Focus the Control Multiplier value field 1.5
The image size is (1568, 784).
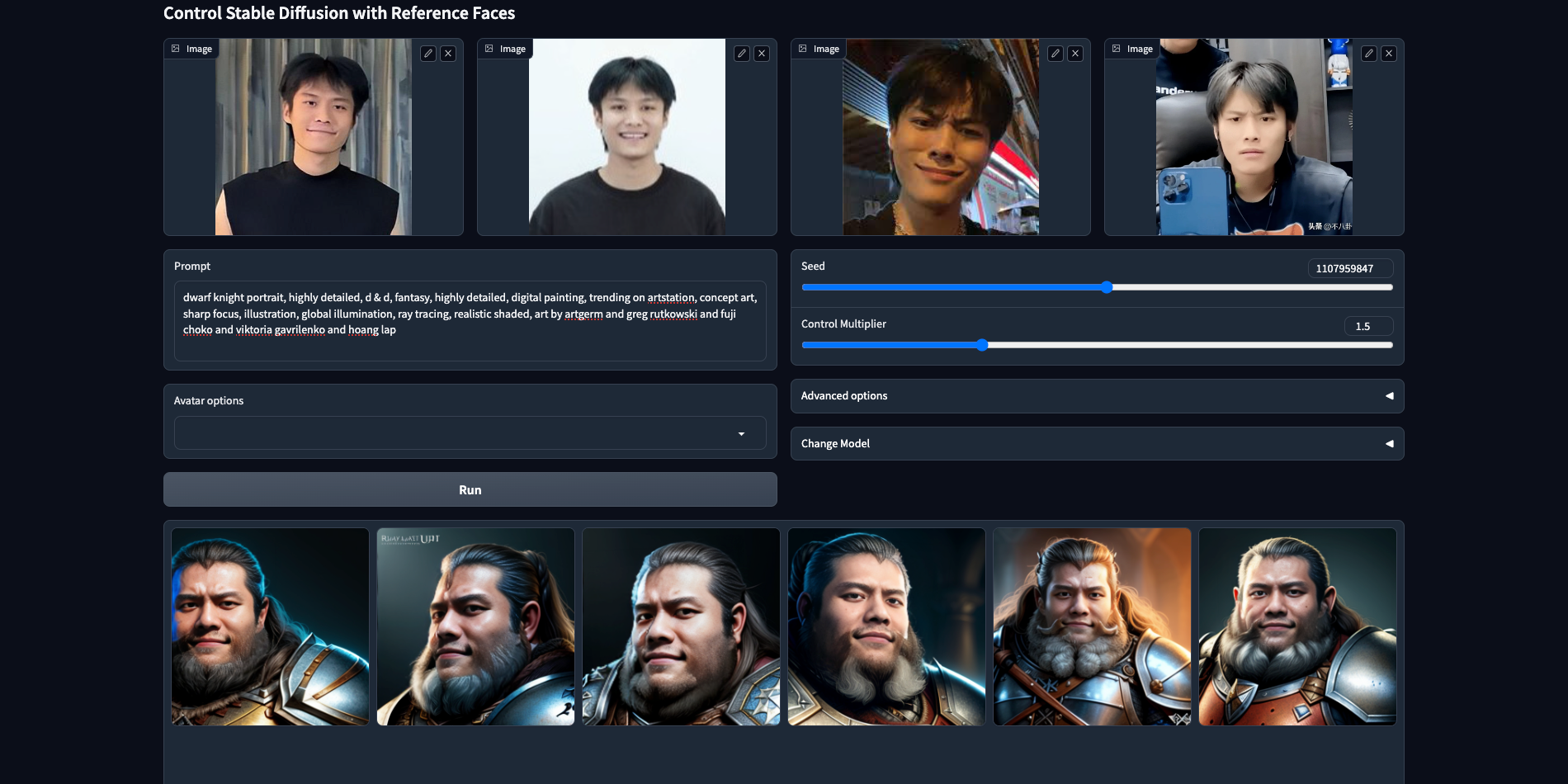click(1368, 326)
